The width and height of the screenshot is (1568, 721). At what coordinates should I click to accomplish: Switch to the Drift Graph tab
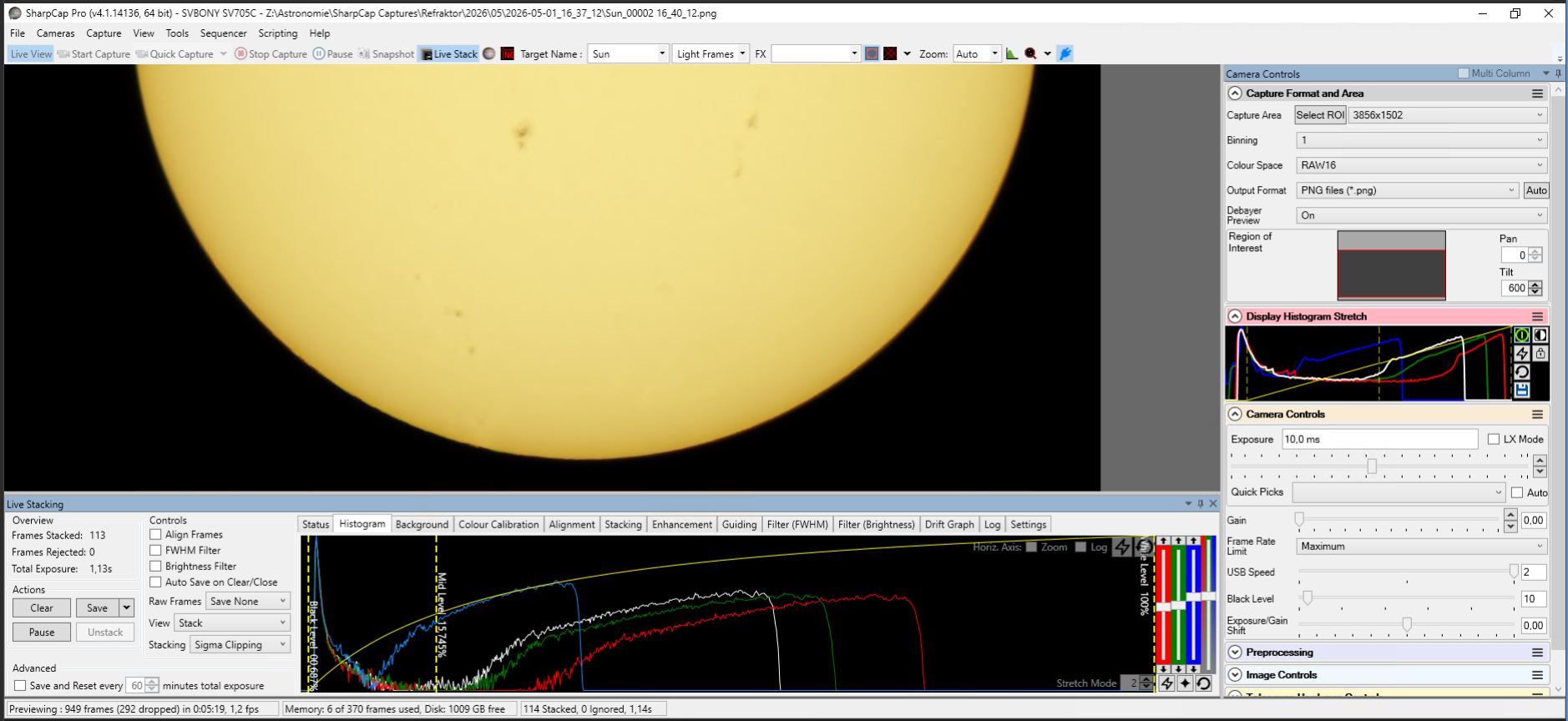click(949, 524)
